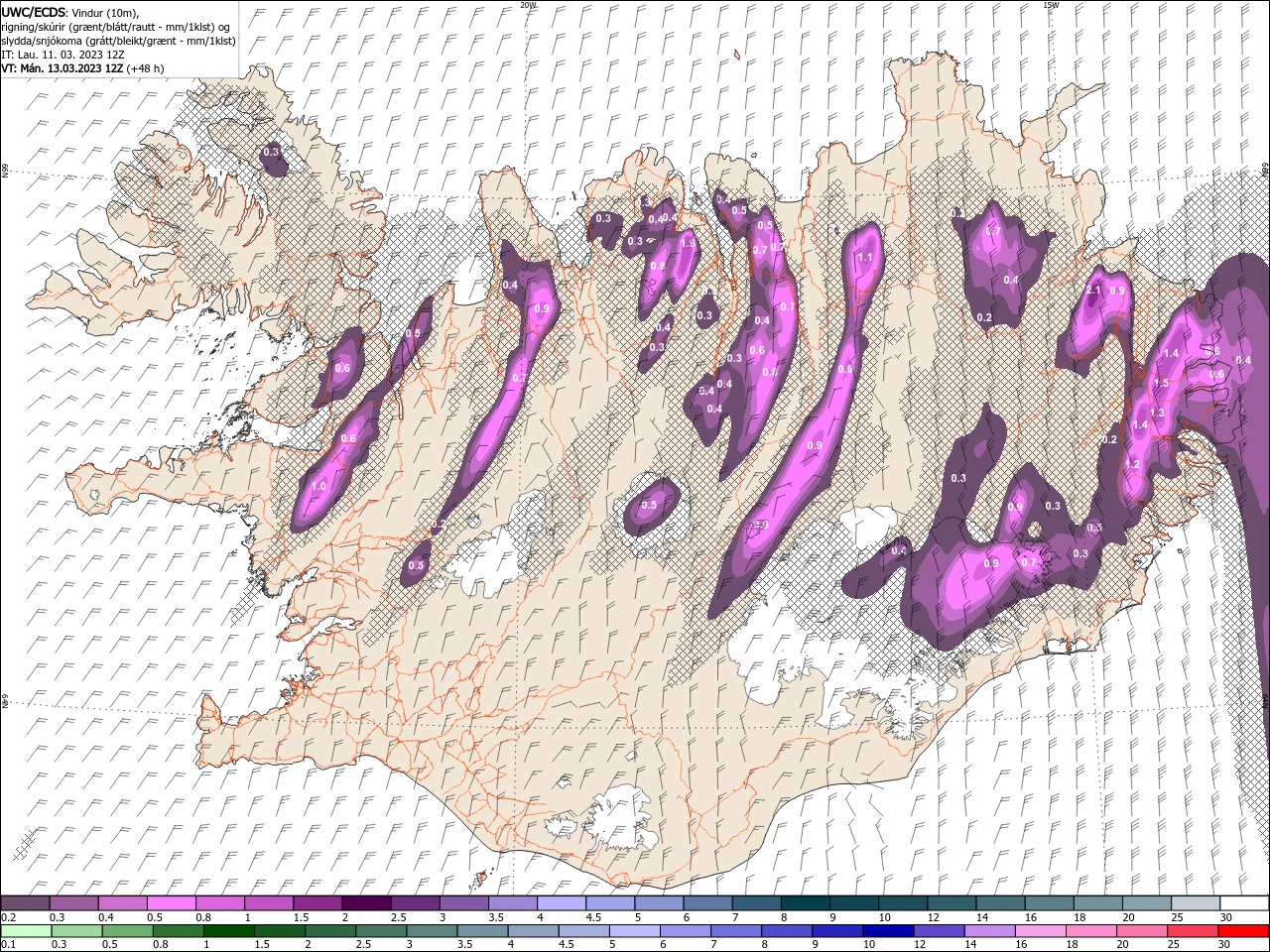This screenshot has width=1270, height=952.
Task: Click the 'slydda/snjókoma (grátt/bleikt/grænt' description line
Action: 118,41
